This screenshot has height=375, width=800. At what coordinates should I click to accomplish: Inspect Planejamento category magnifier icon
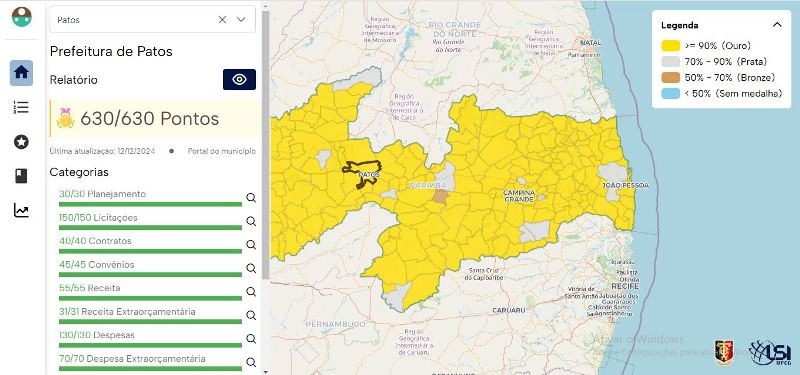pos(251,197)
